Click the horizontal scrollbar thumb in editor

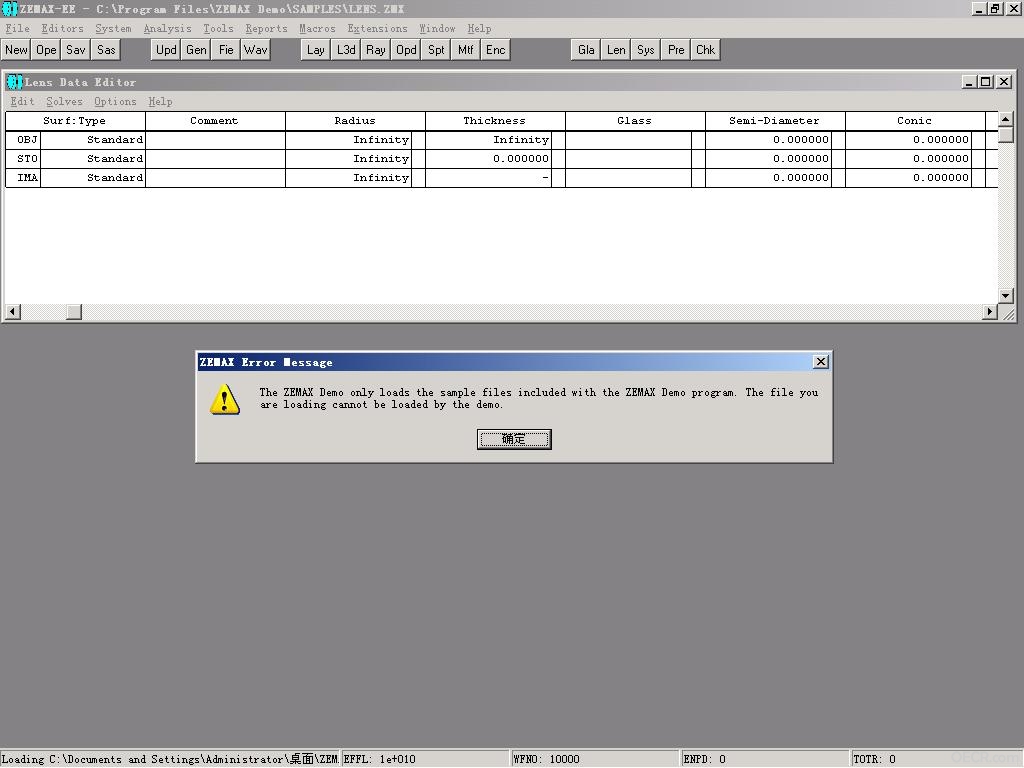pos(74,312)
